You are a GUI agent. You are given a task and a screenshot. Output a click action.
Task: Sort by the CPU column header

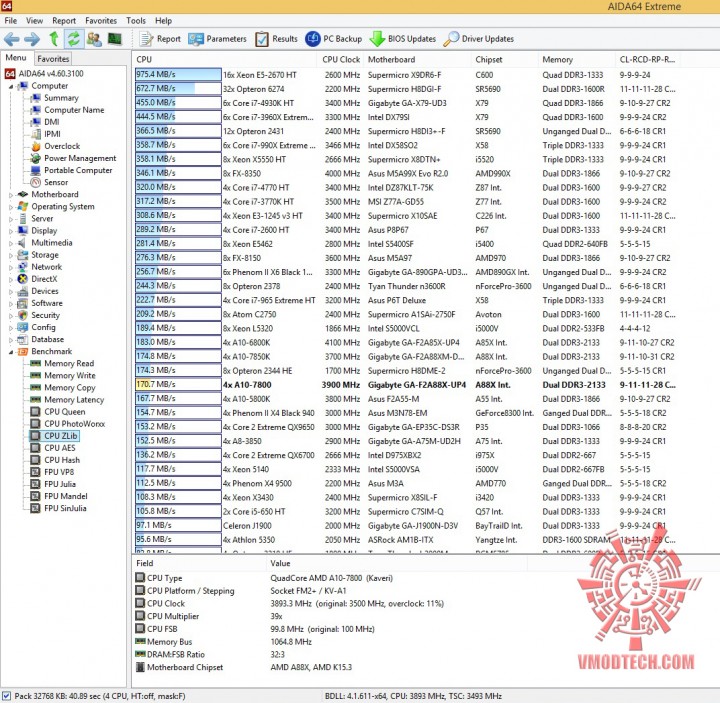224,59
